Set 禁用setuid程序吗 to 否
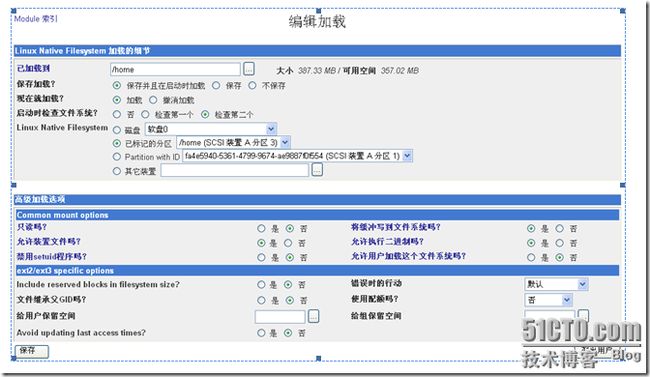Image resolution: width=650 pixels, height=377 pixels. pos(290,258)
